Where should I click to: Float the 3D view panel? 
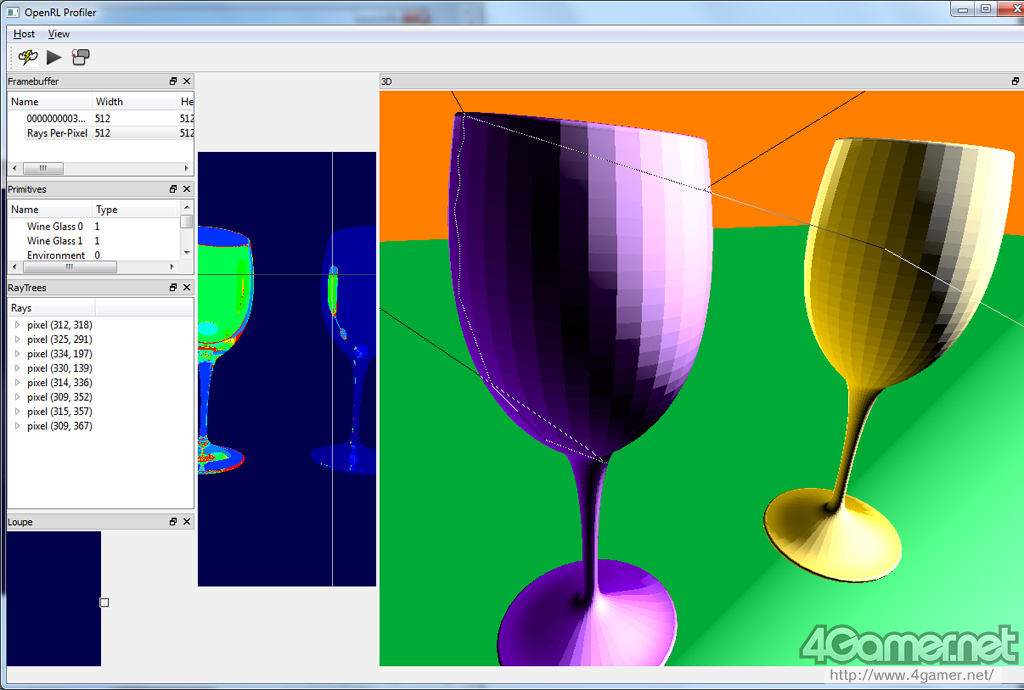pos(1015,81)
